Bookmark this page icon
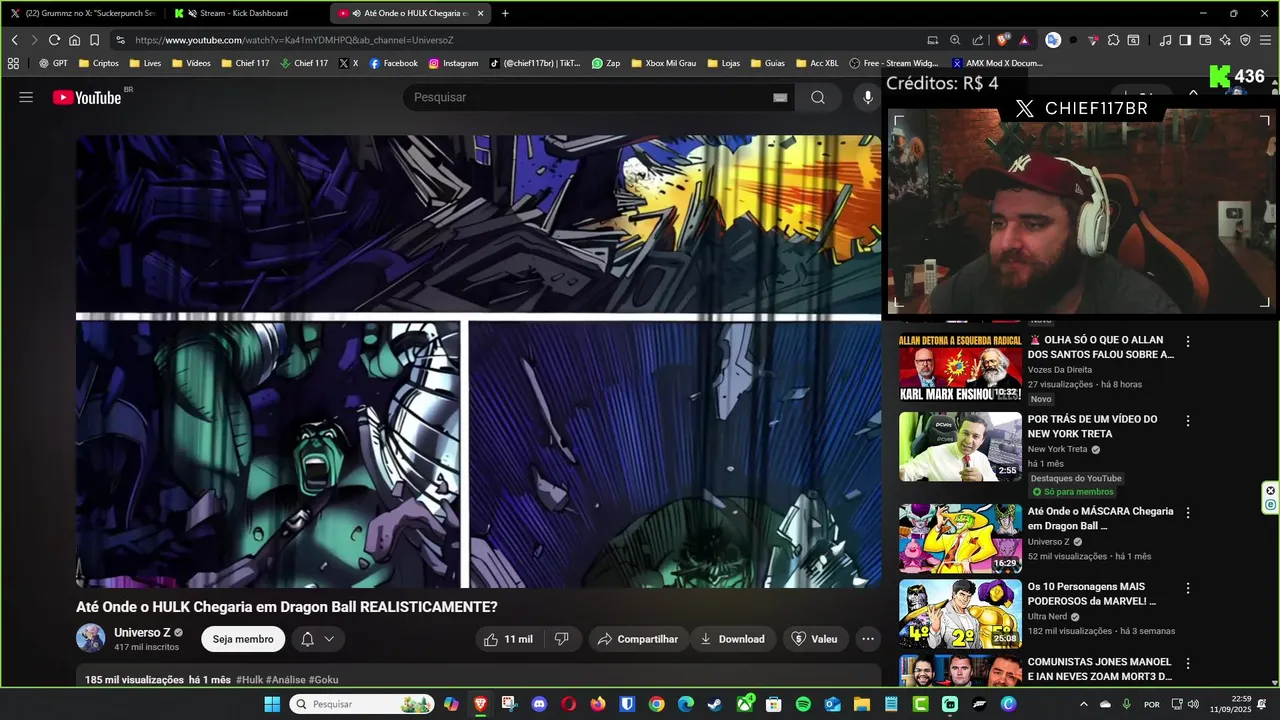This screenshot has width=1280, height=720. tap(94, 40)
